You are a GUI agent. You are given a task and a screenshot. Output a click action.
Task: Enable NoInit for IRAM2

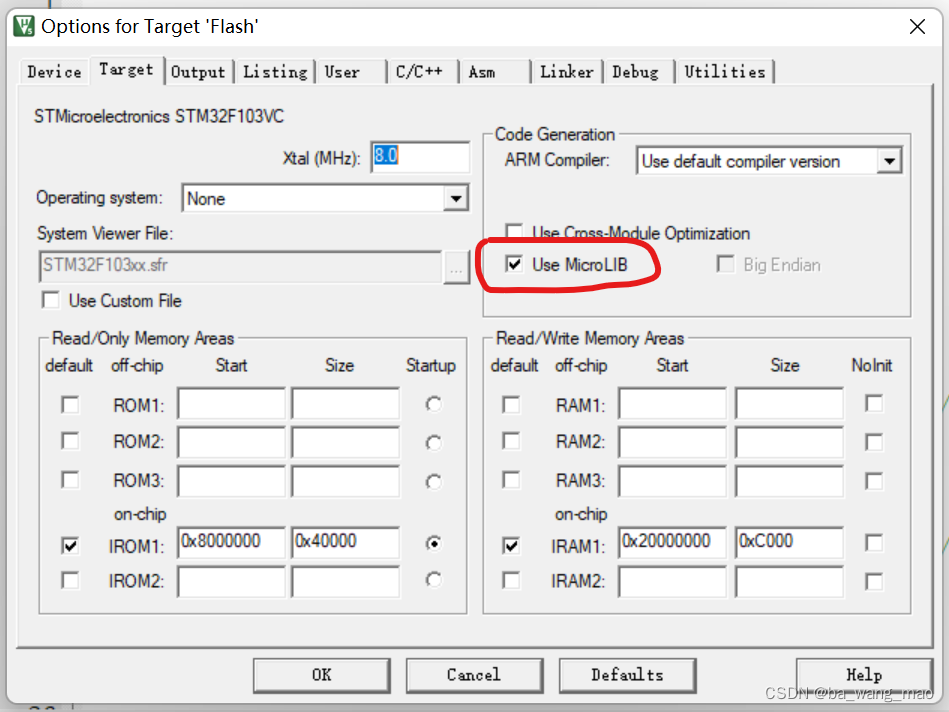[x=874, y=582]
